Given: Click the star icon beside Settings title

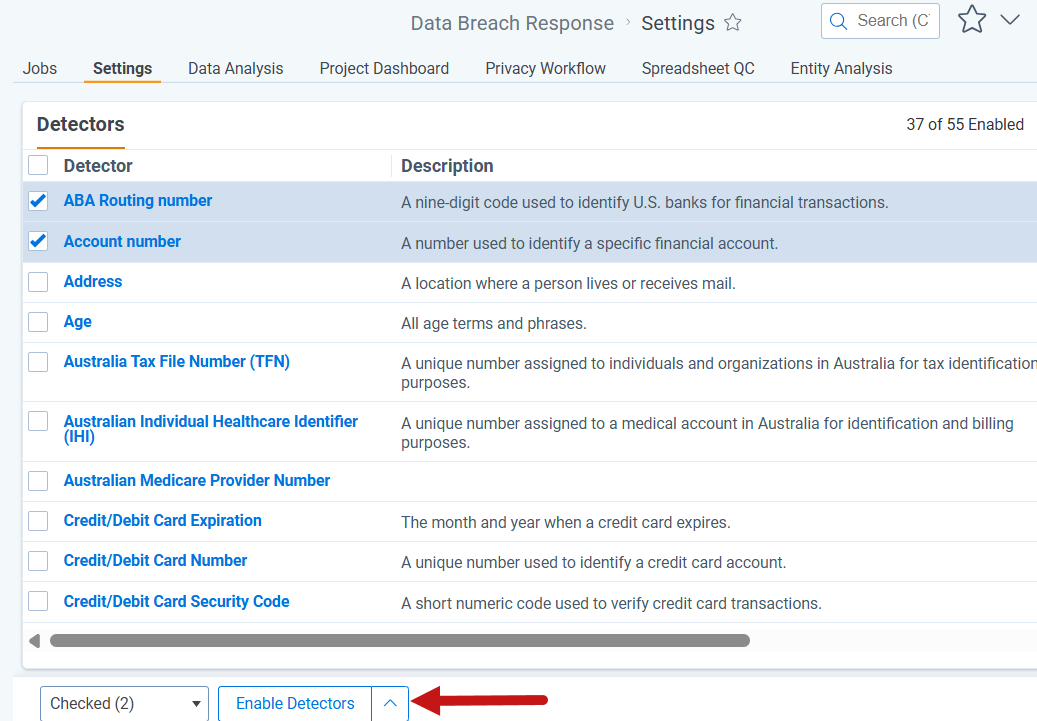Looking at the screenshot, I should coord(732,23).
